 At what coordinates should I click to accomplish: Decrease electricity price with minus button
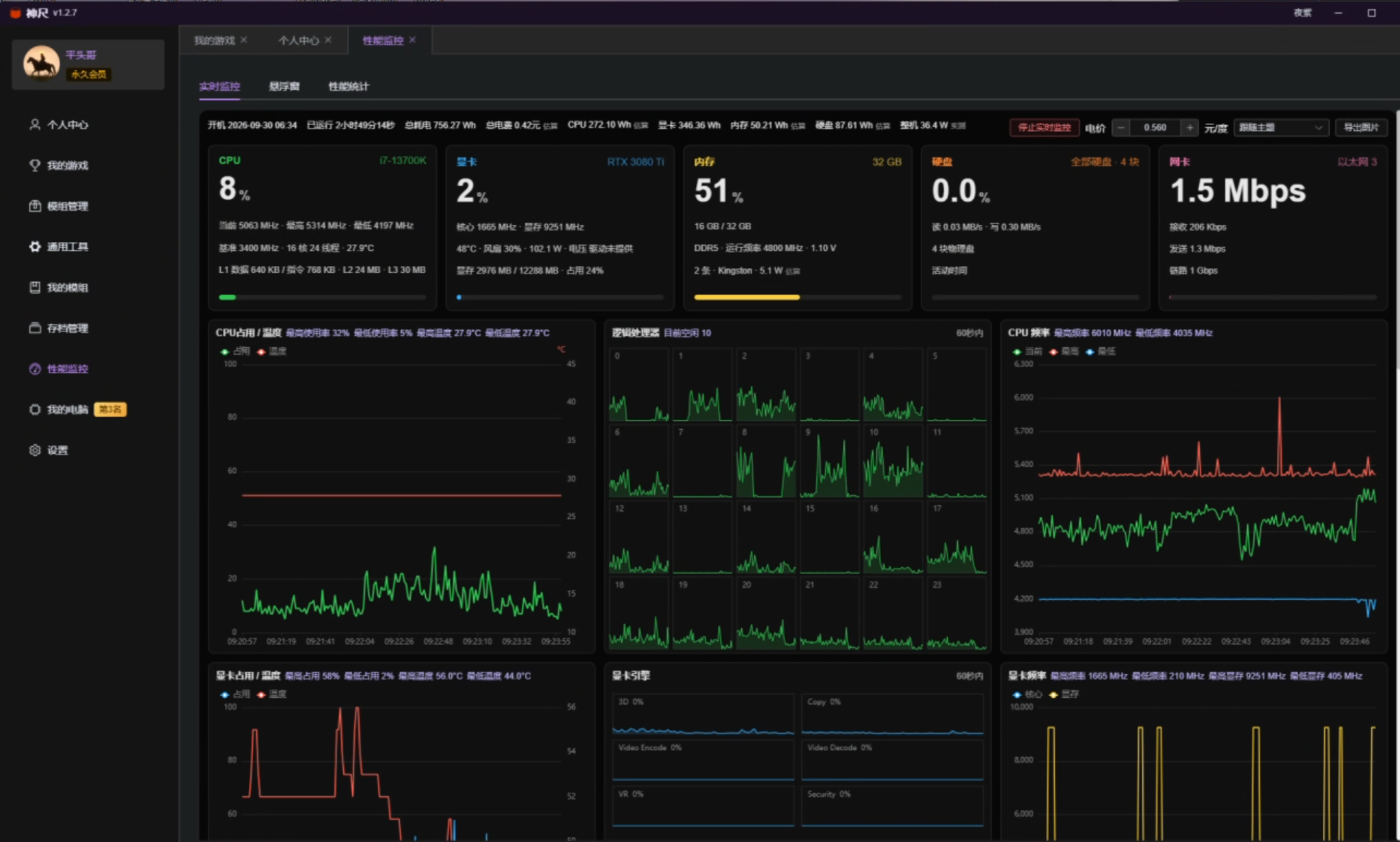point(1121,127)
